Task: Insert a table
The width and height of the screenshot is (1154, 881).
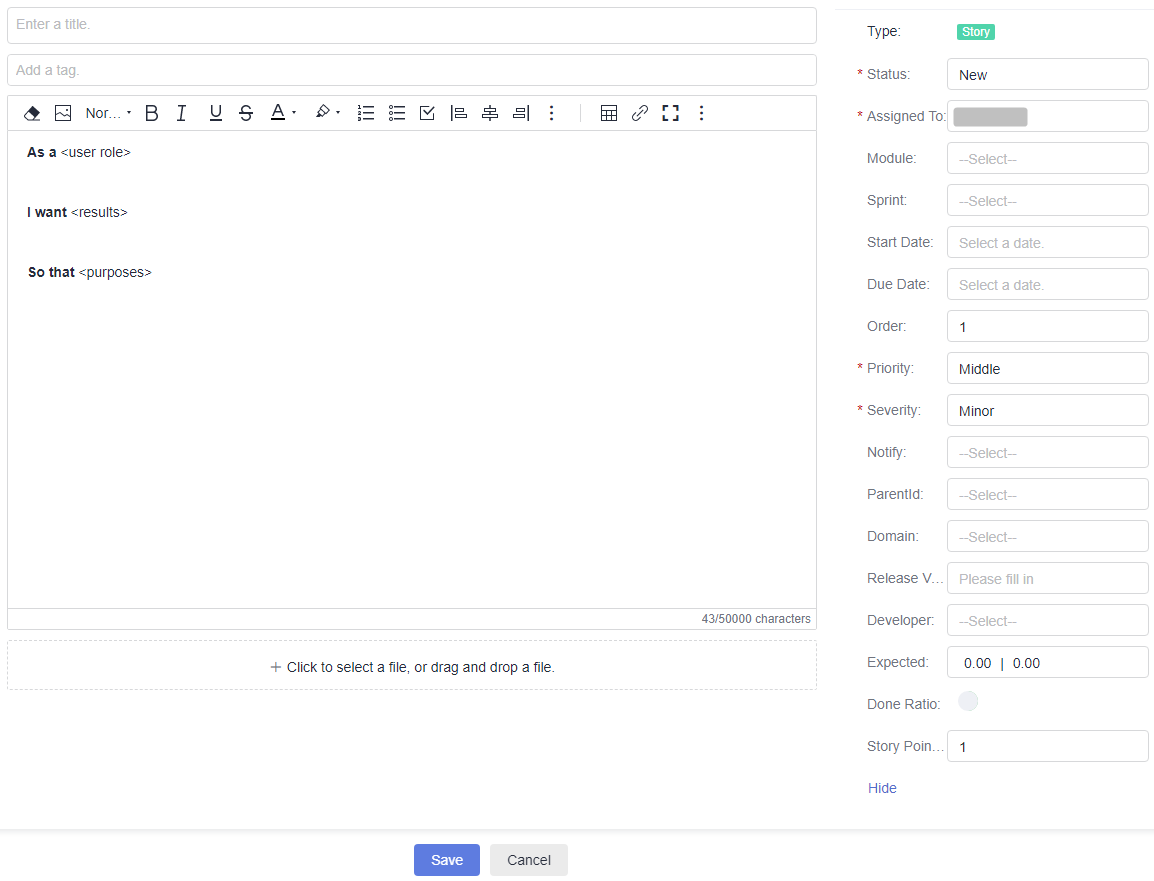Action: (609, 113)
